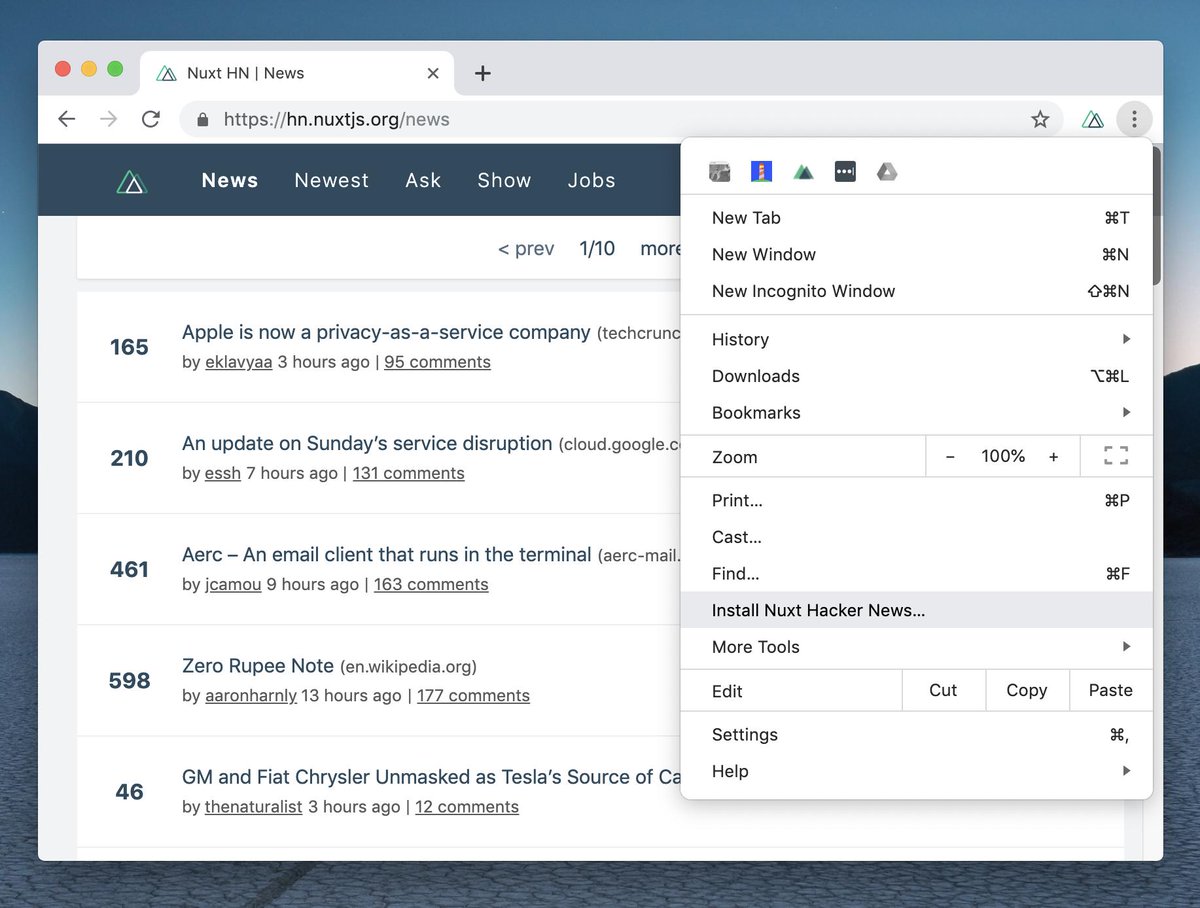
Task: Switch to the Show nav tab
Action: 504,181
